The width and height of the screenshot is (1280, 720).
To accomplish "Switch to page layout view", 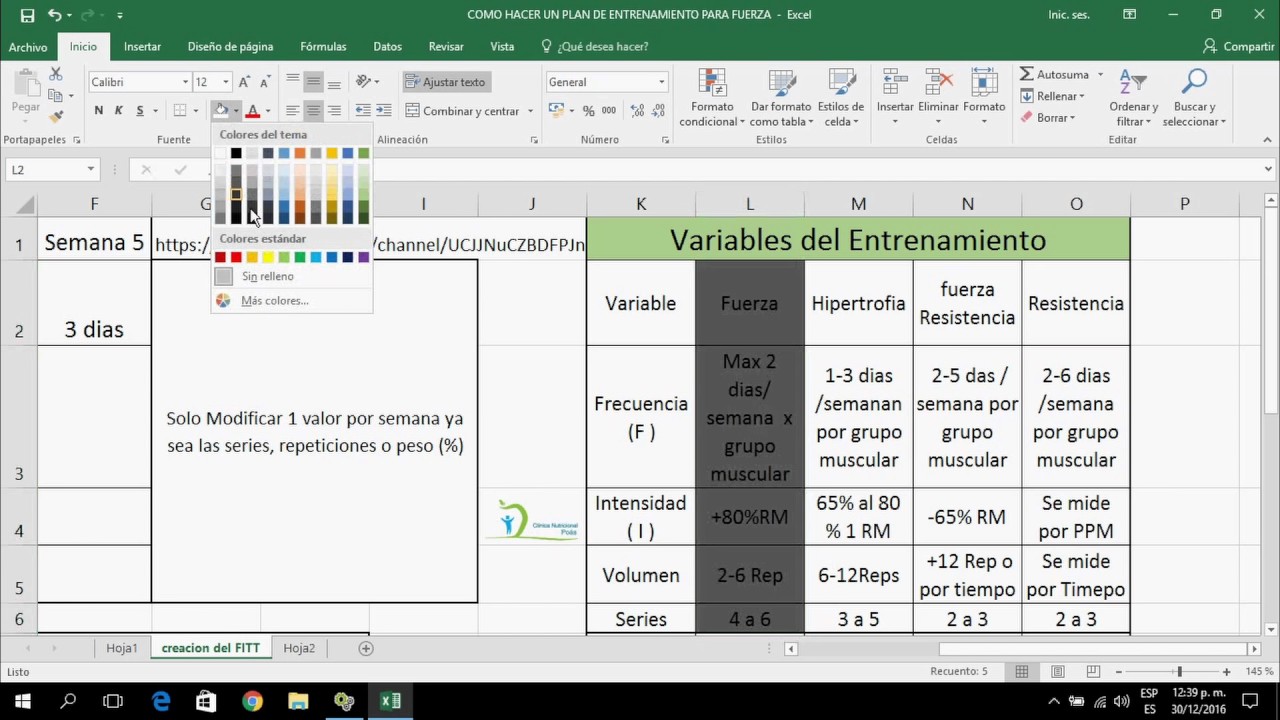I will (x=1058, y=672).
